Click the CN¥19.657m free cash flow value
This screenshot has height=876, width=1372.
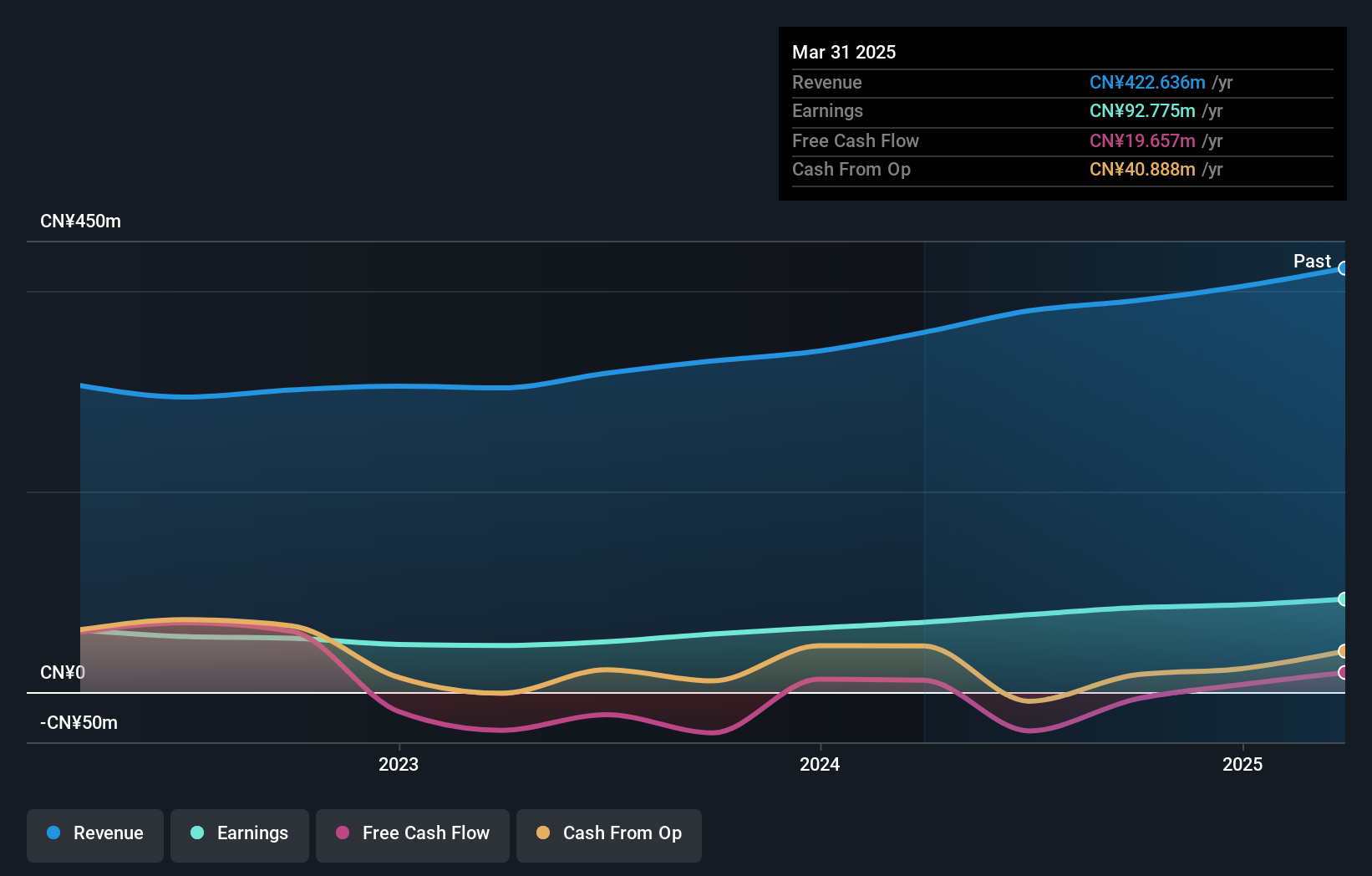click(x=1142, y=140)
